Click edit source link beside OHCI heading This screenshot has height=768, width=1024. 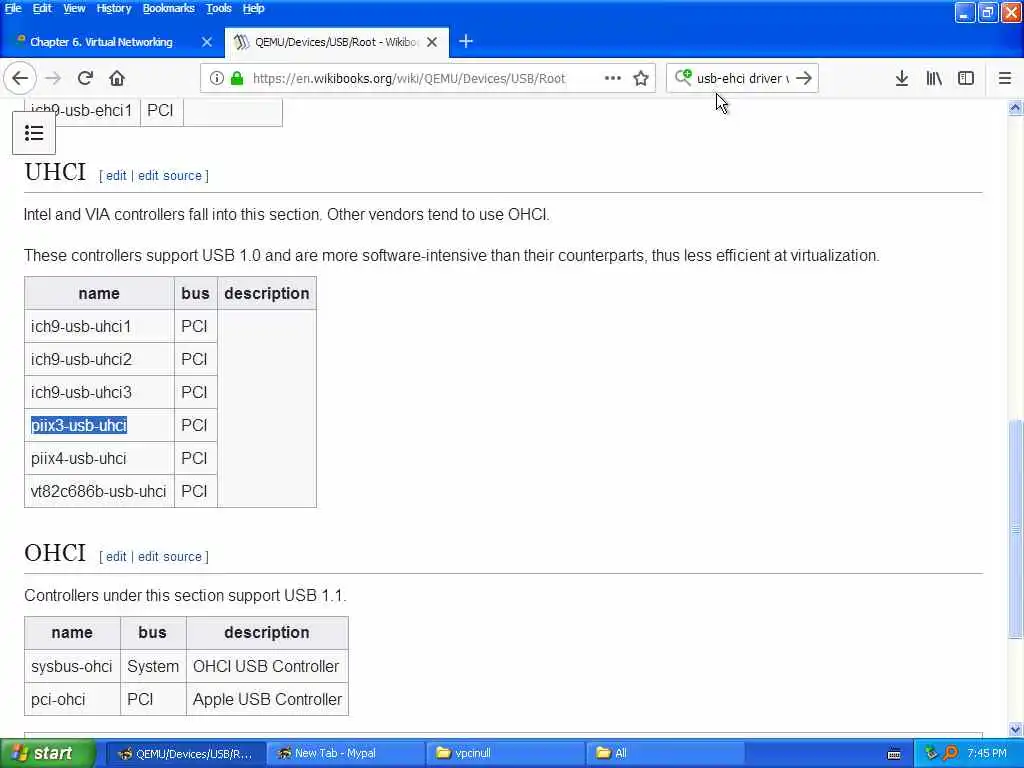pyautogui.click(x=170, y=556)
